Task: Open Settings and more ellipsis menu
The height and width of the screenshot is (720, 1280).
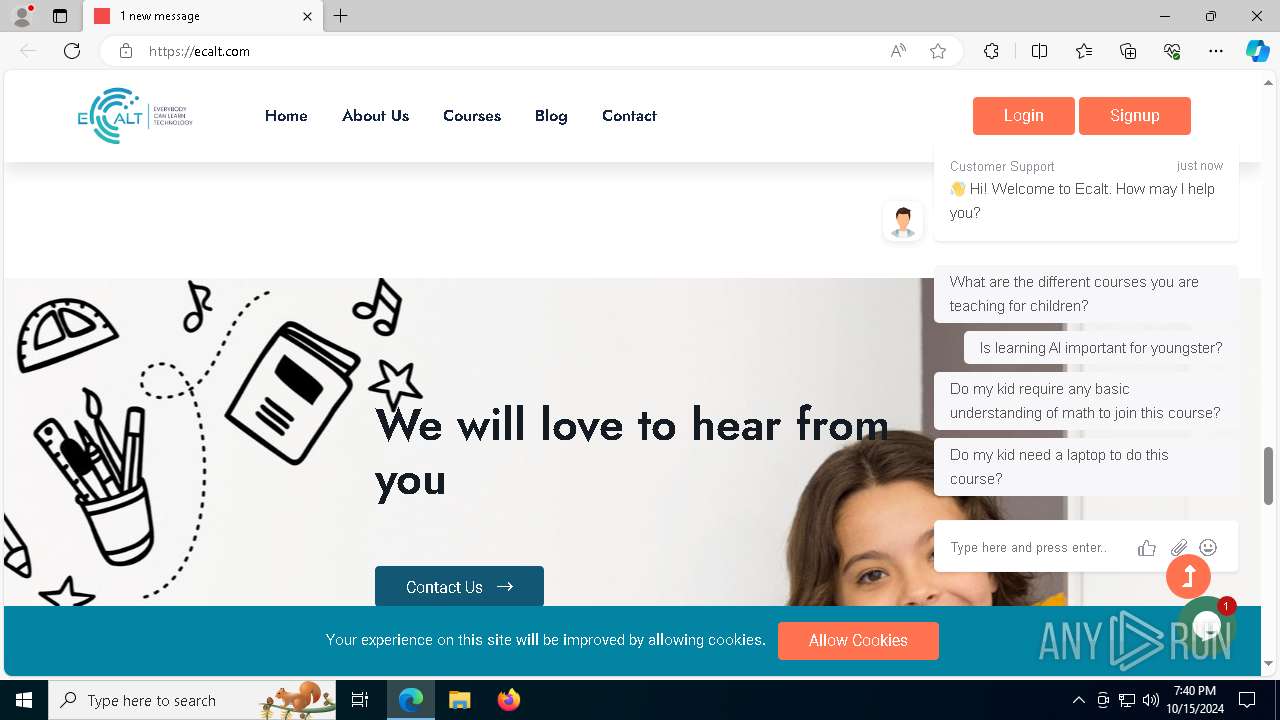Action: [1216, 51]
